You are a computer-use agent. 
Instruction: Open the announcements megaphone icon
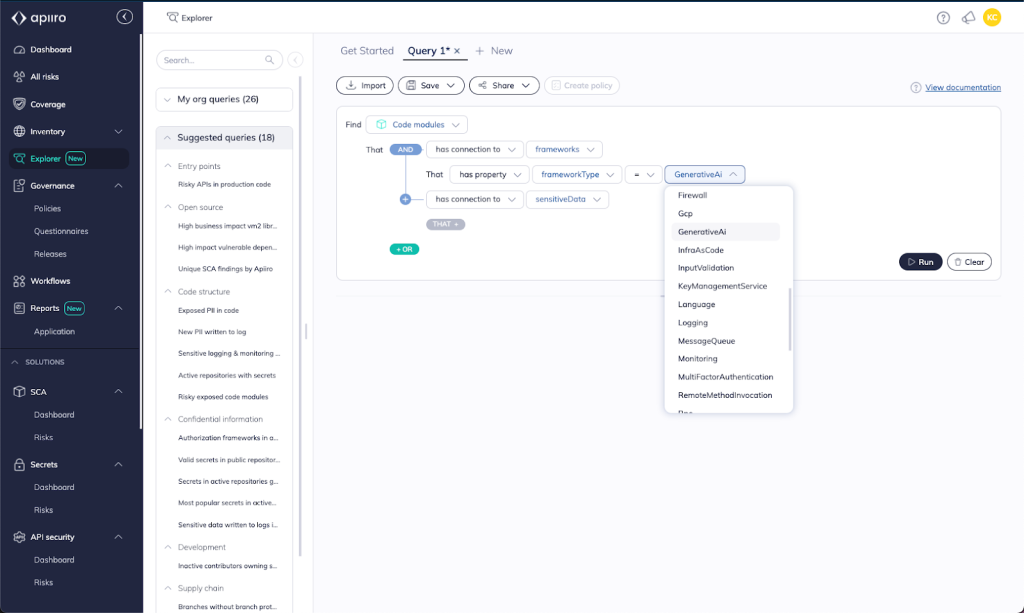tap(968, 18)
